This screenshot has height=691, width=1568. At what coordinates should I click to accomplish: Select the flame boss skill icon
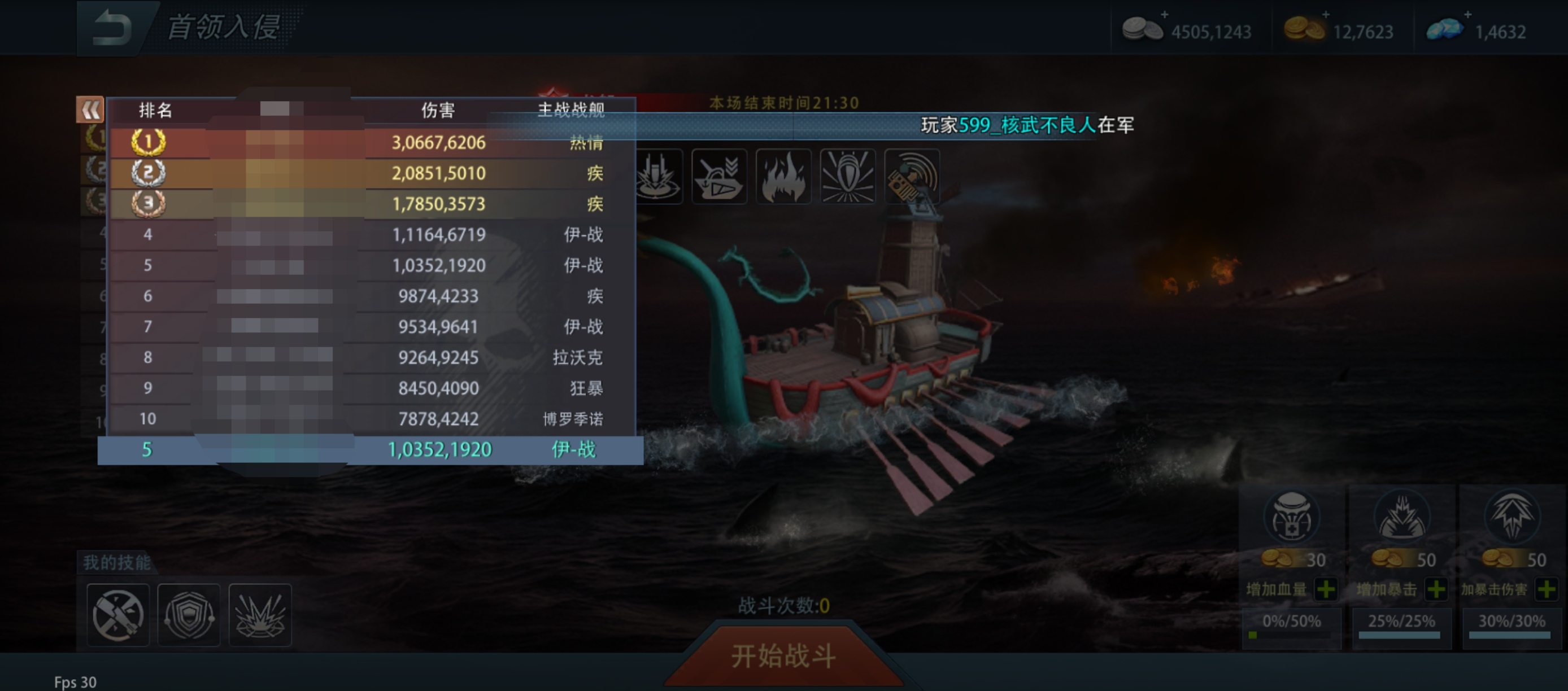click(783, 176)
